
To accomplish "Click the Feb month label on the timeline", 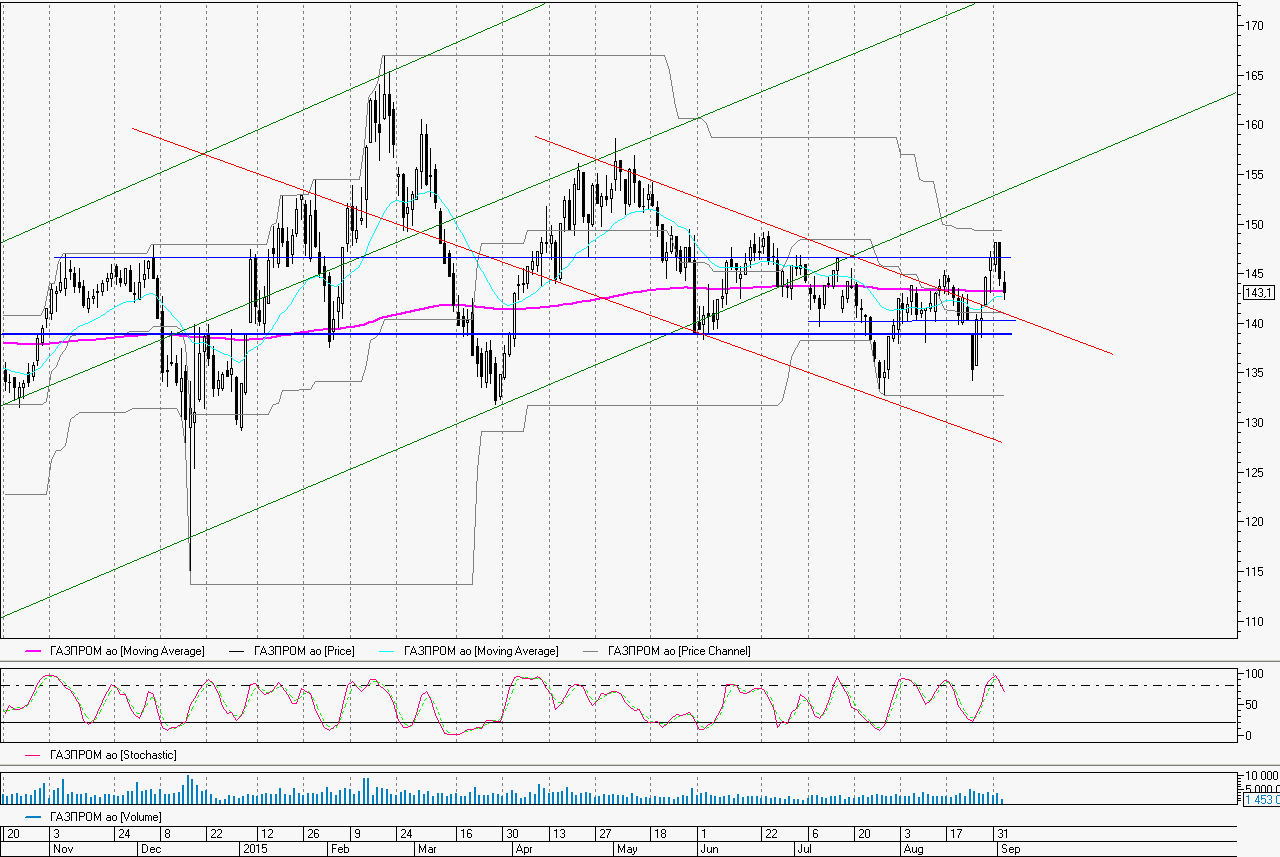I will click(x=339, y=848).
